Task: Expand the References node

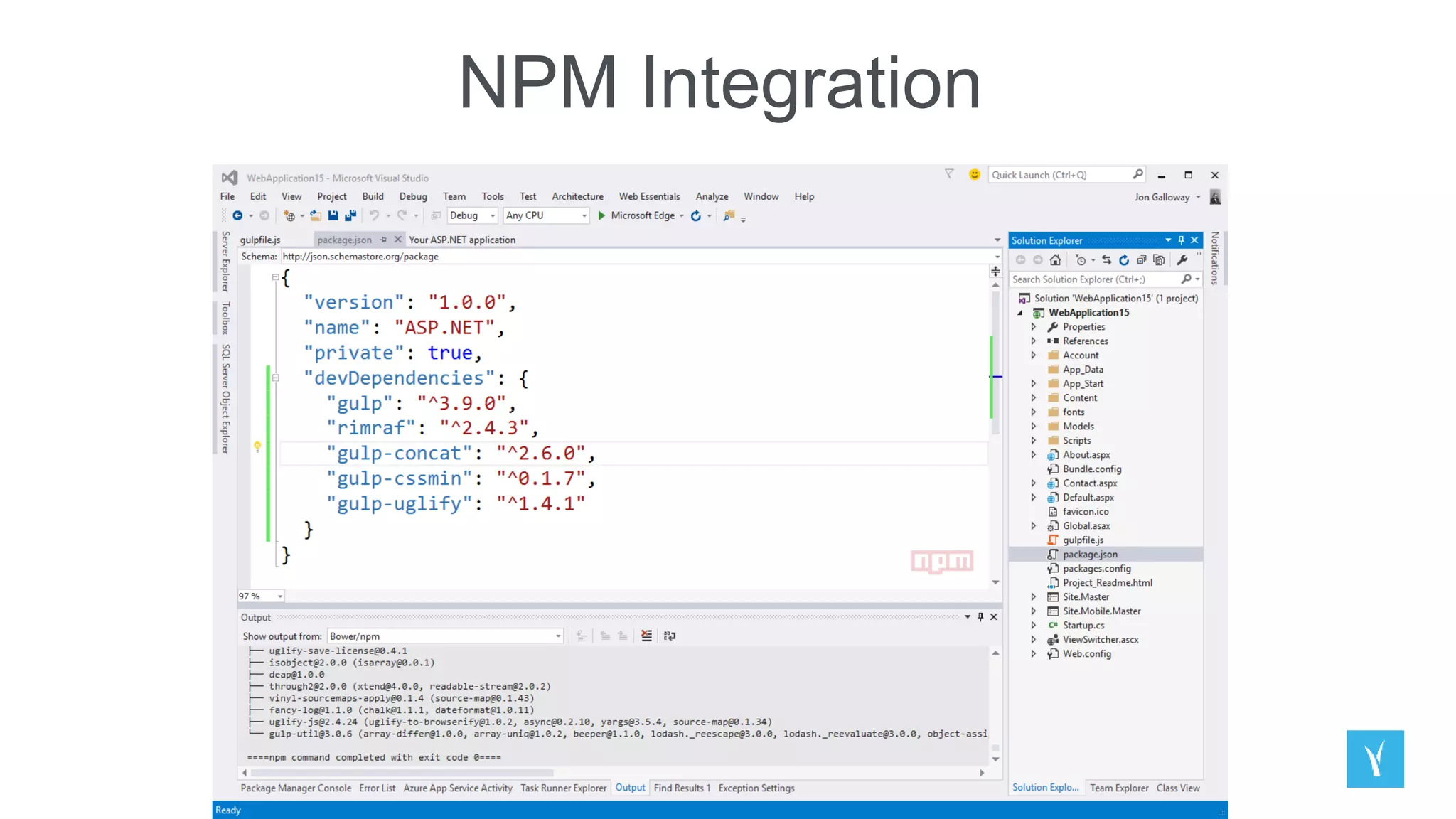Action: click(1034, 341)
